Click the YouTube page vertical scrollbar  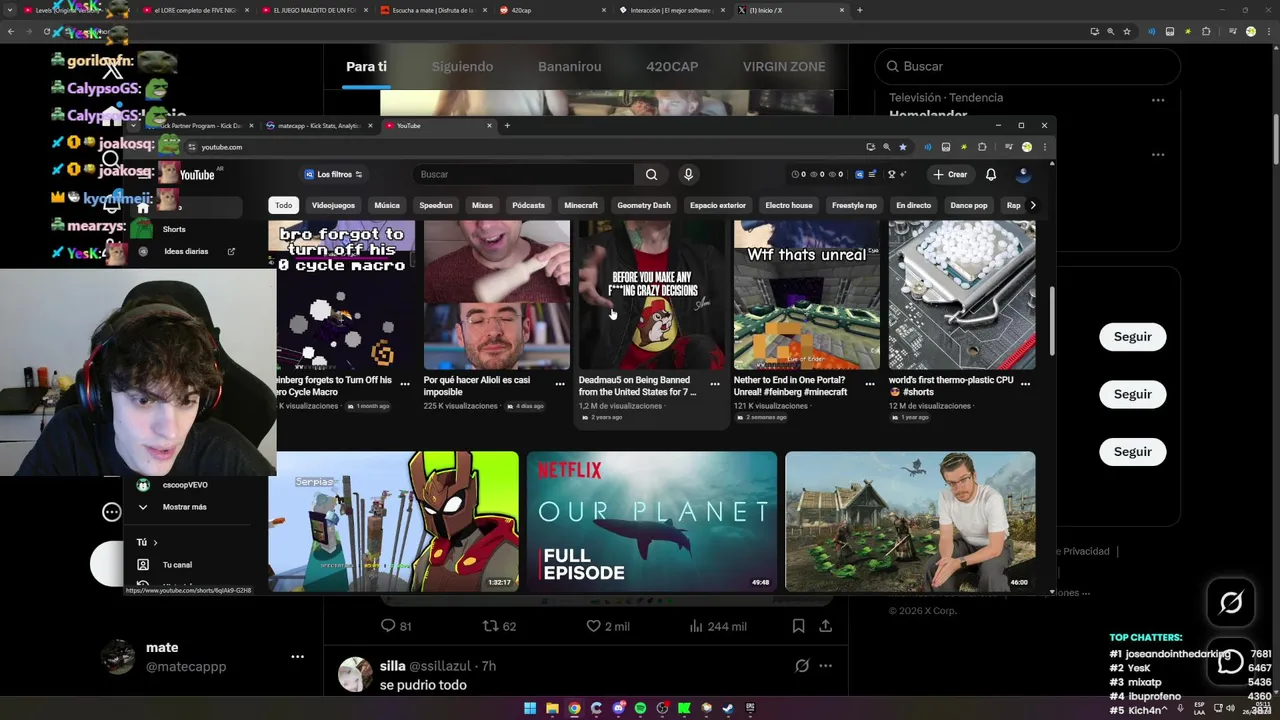coord(1050,320)
